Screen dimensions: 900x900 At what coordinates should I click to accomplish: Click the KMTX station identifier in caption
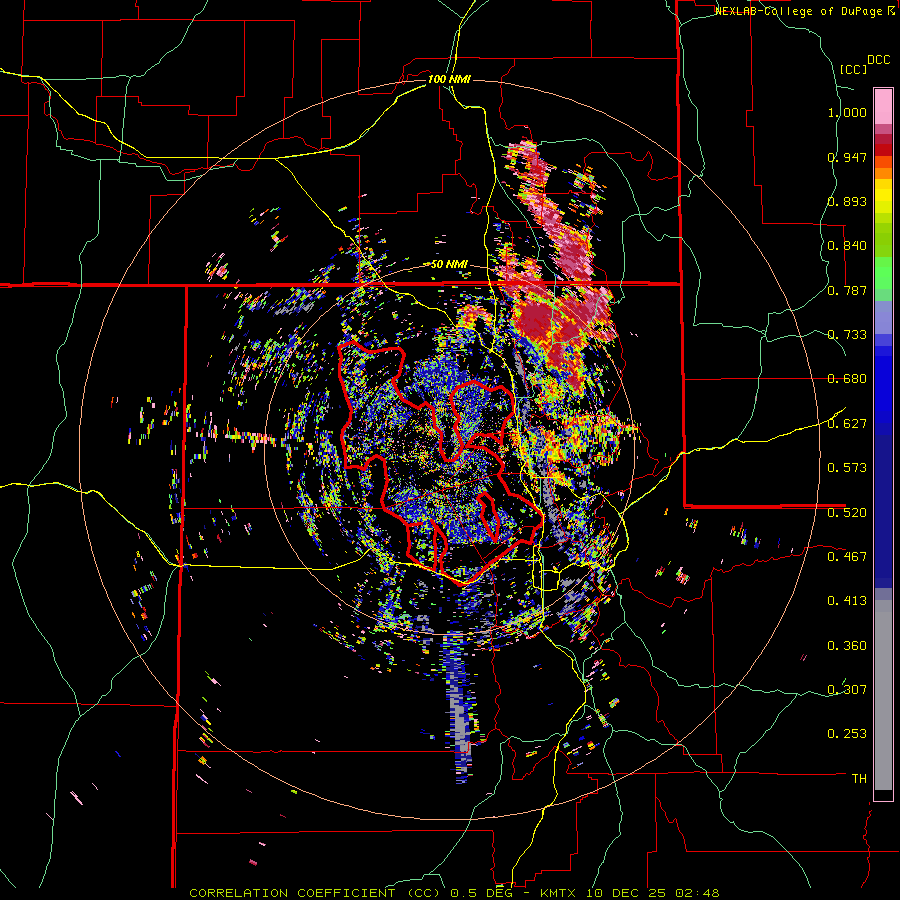pyautogui.click(x=560, y=893)
